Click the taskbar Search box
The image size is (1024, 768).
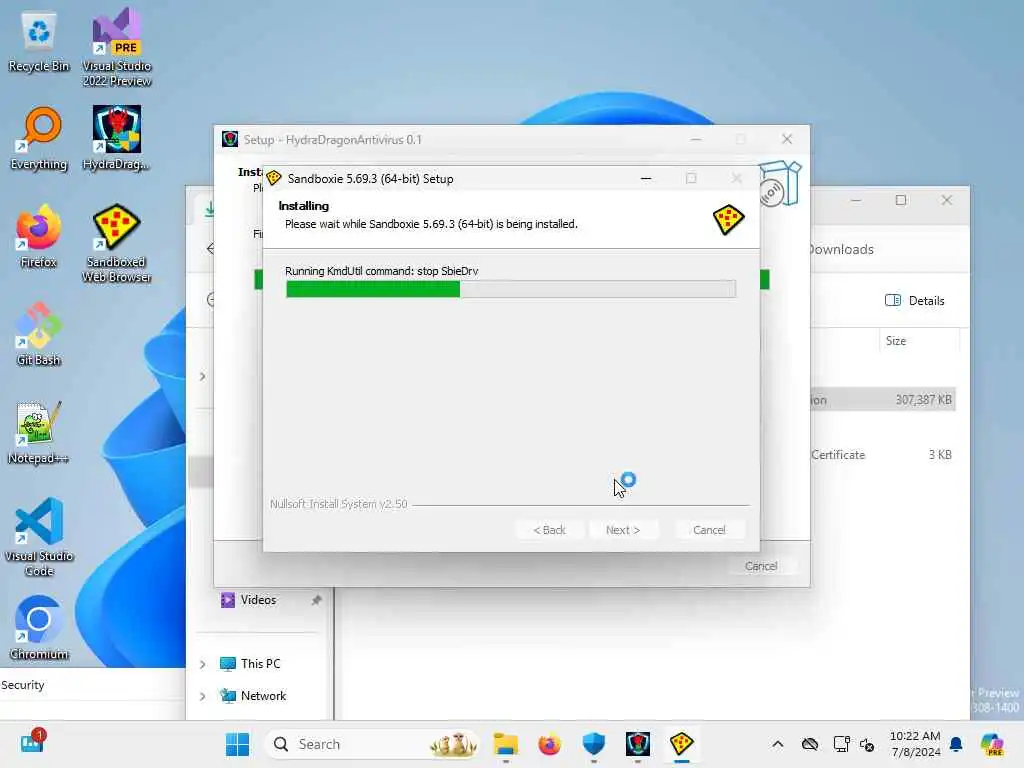372,744
